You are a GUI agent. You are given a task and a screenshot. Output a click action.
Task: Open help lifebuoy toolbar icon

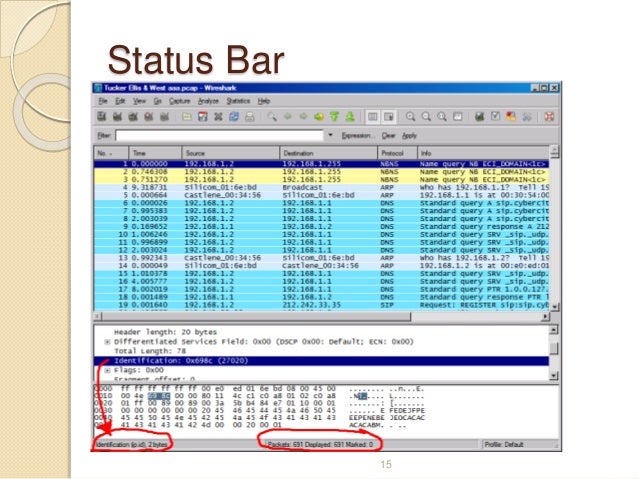pos(549,117)
